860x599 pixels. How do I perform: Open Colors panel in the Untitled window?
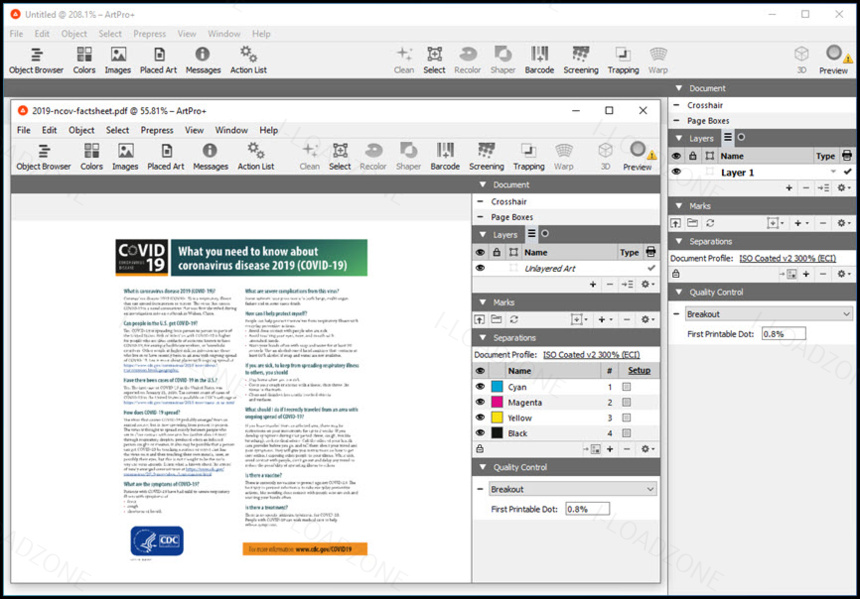click(84, 60)
